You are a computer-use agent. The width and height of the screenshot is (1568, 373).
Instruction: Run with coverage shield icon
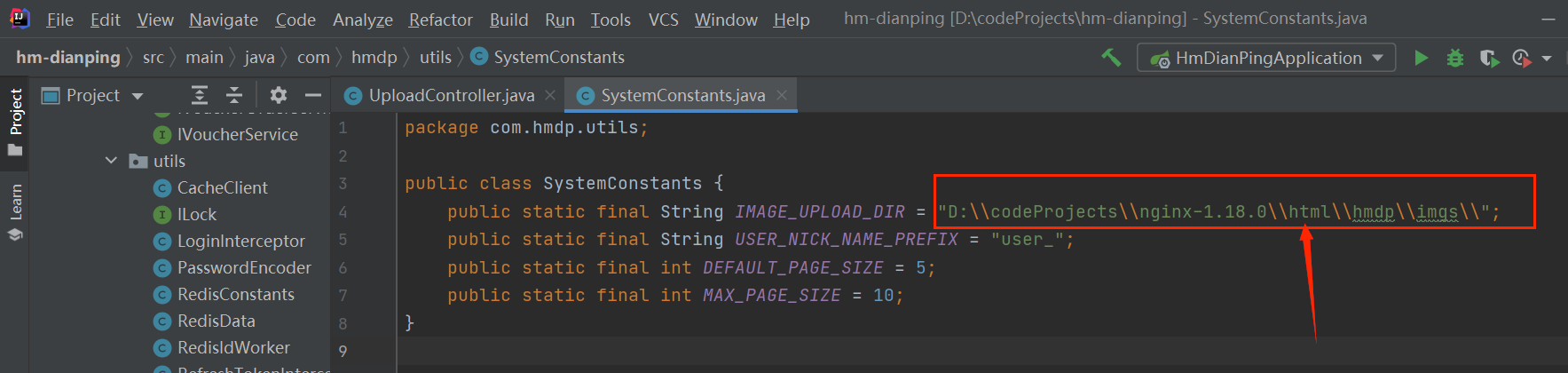[1490, 58]
